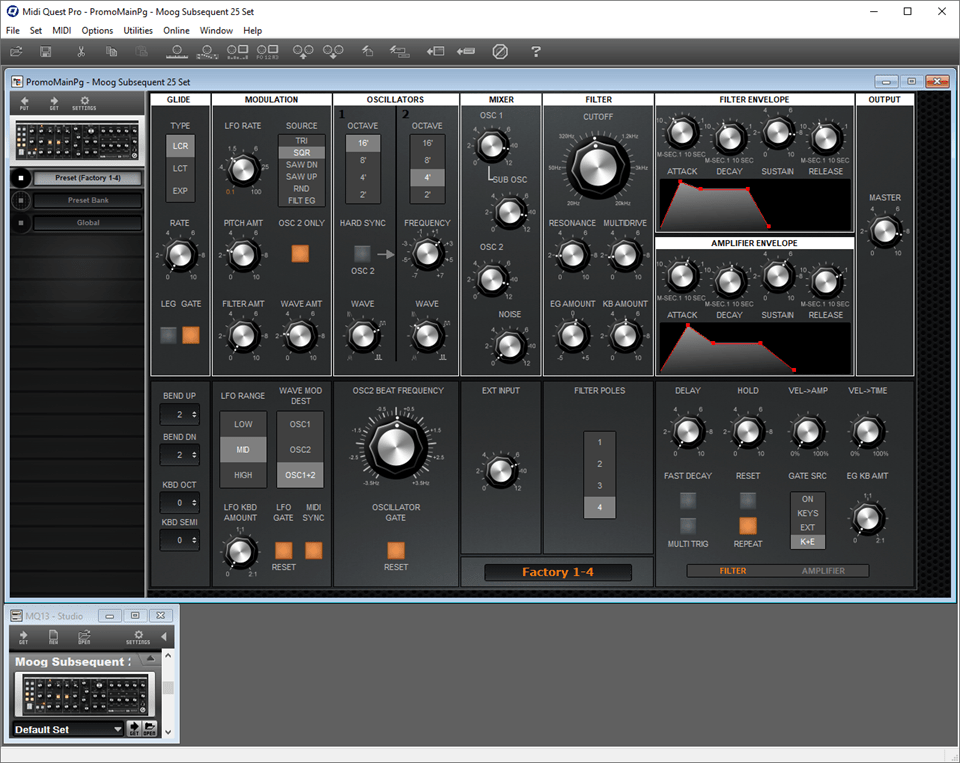Click the Open file toolbar icon
This screenshot has width=960, height=763.
click(x=16, y=51)
